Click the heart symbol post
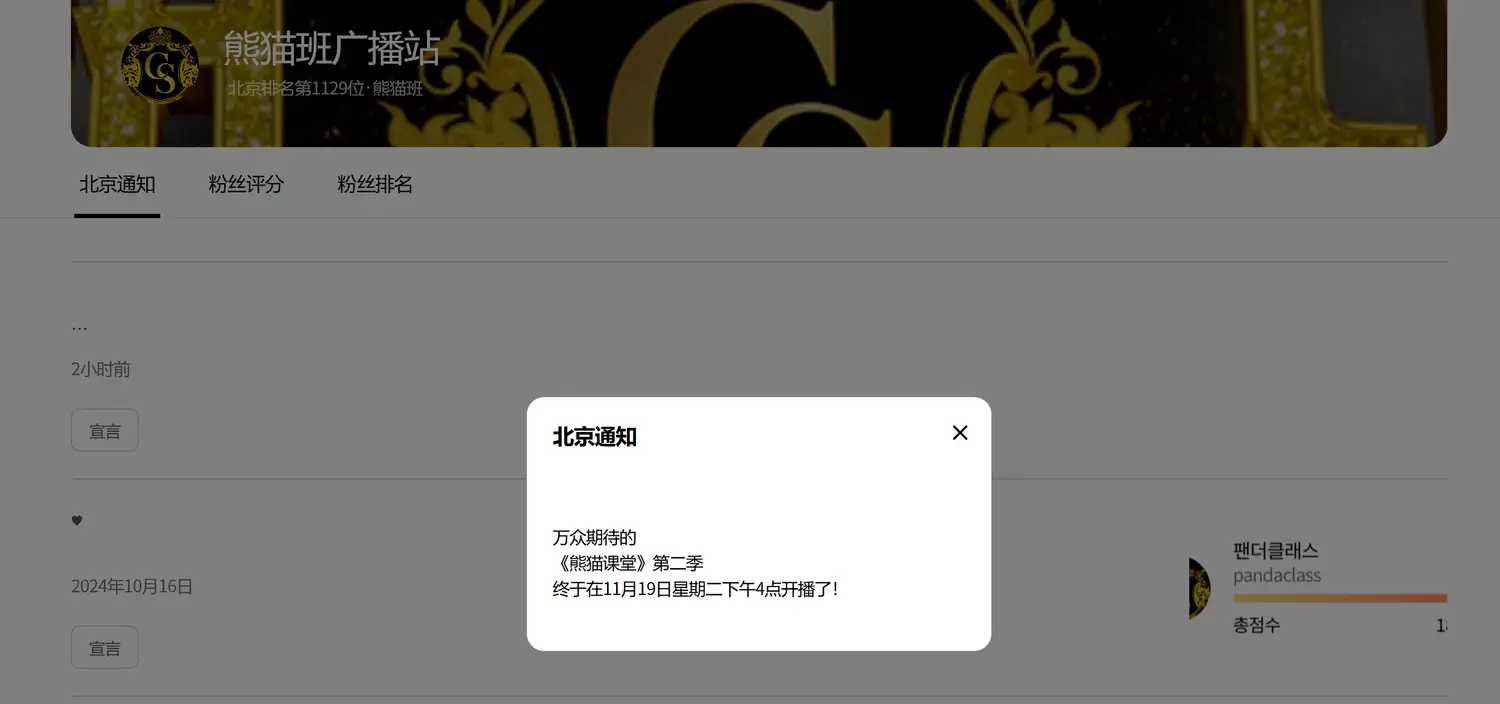1500x704 pixels. (77, 520)
